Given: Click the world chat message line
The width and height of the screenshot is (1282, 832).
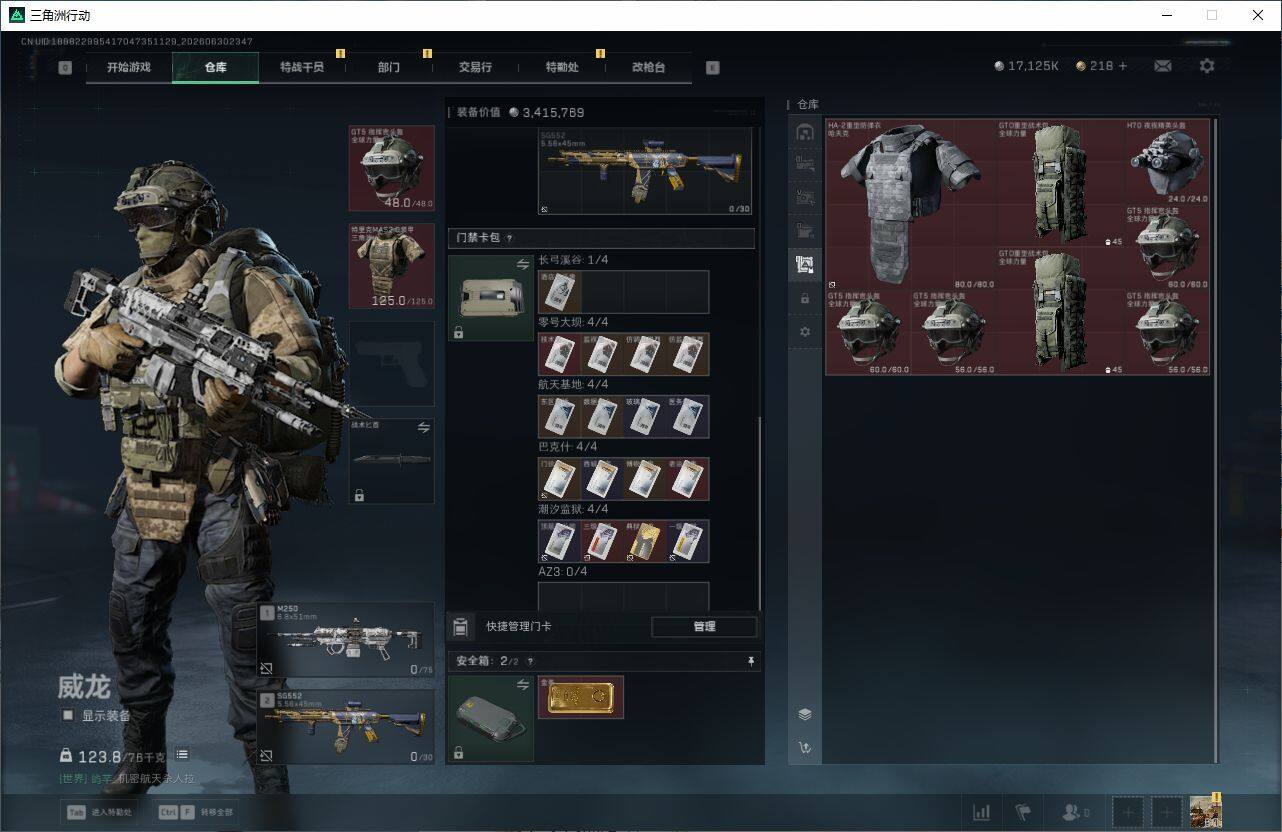Looking at the screenshot, I should 125,778.
